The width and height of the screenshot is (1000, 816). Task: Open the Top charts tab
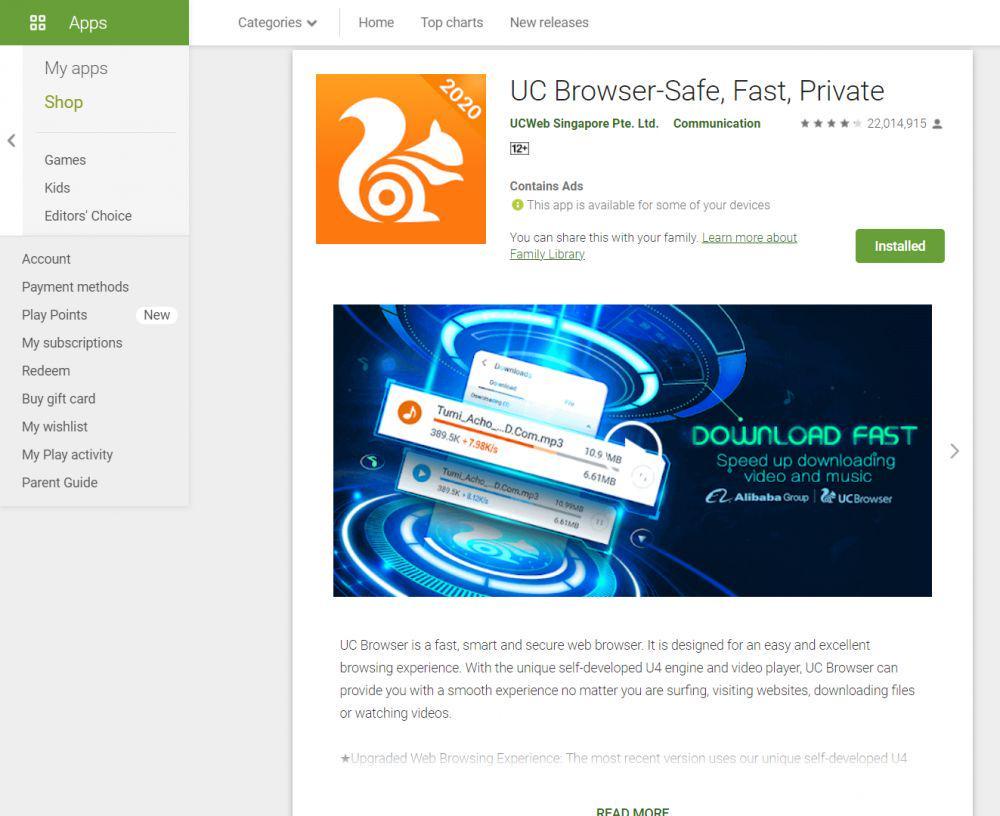pos(452,22)
